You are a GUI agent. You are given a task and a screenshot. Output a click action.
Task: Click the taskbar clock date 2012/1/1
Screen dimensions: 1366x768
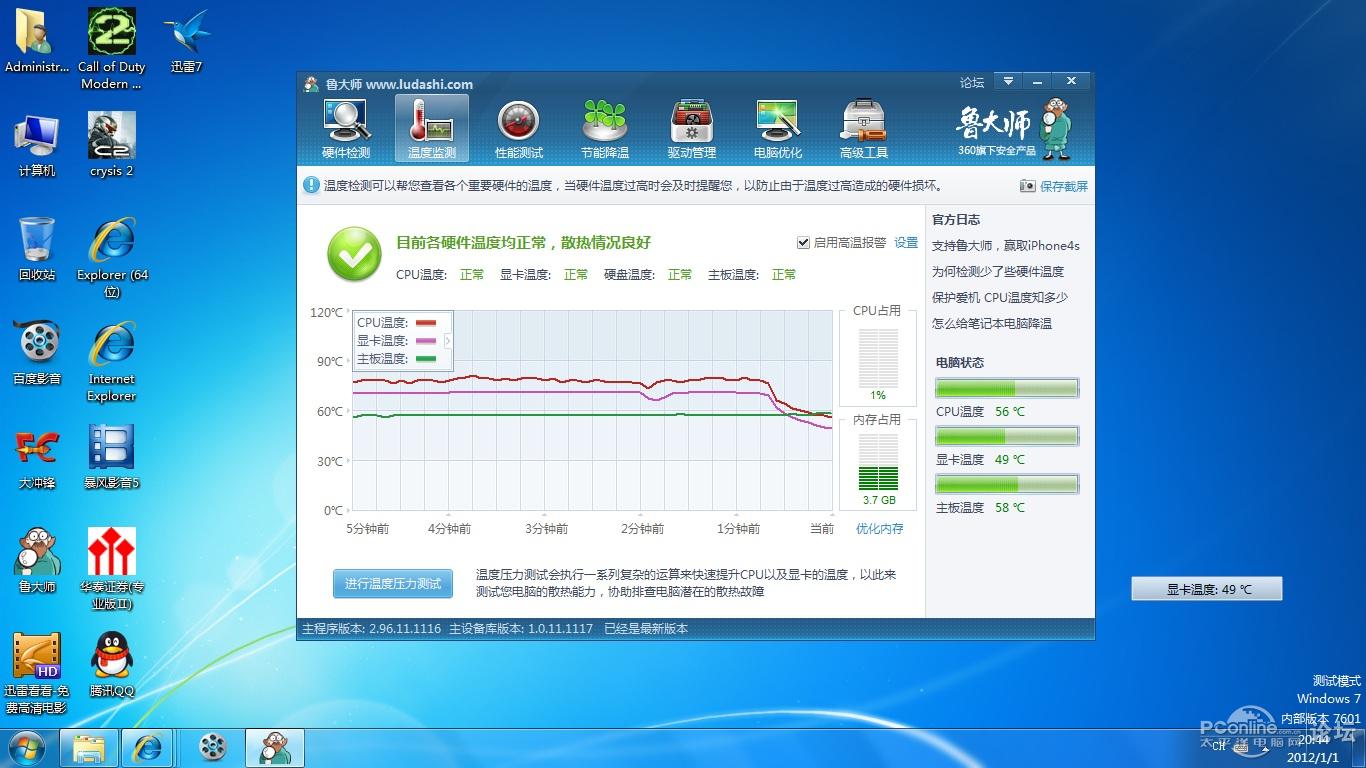[x=1315, y=757]
